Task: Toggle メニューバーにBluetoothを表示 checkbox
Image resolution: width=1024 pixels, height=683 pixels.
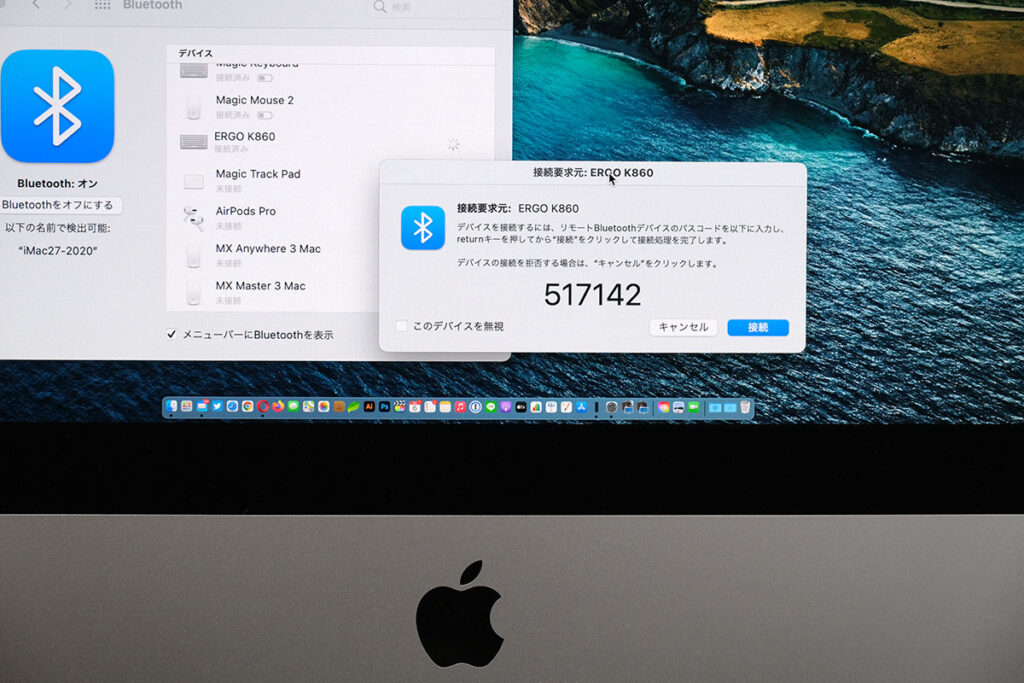Action: click(x=171, y=334)
